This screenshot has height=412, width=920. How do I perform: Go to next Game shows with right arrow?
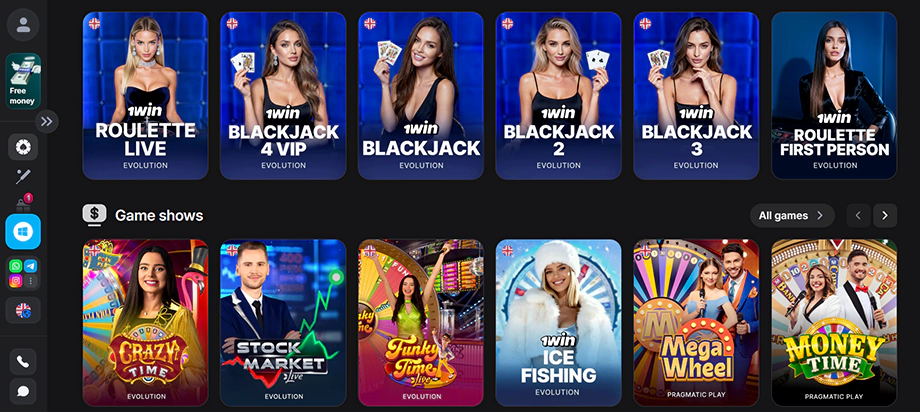885,215
